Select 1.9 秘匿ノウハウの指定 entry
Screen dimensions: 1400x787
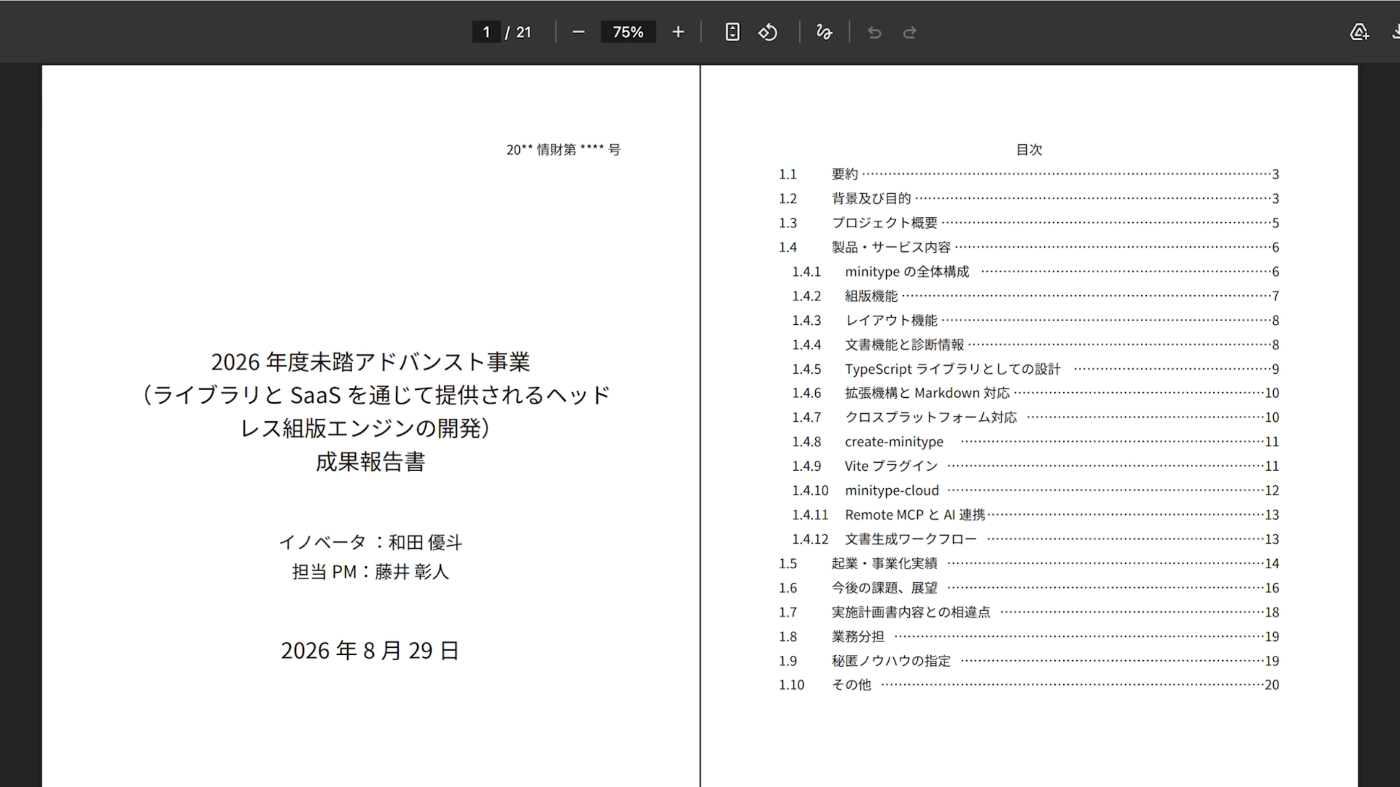pyautogui.click(x=1029, y=660)
